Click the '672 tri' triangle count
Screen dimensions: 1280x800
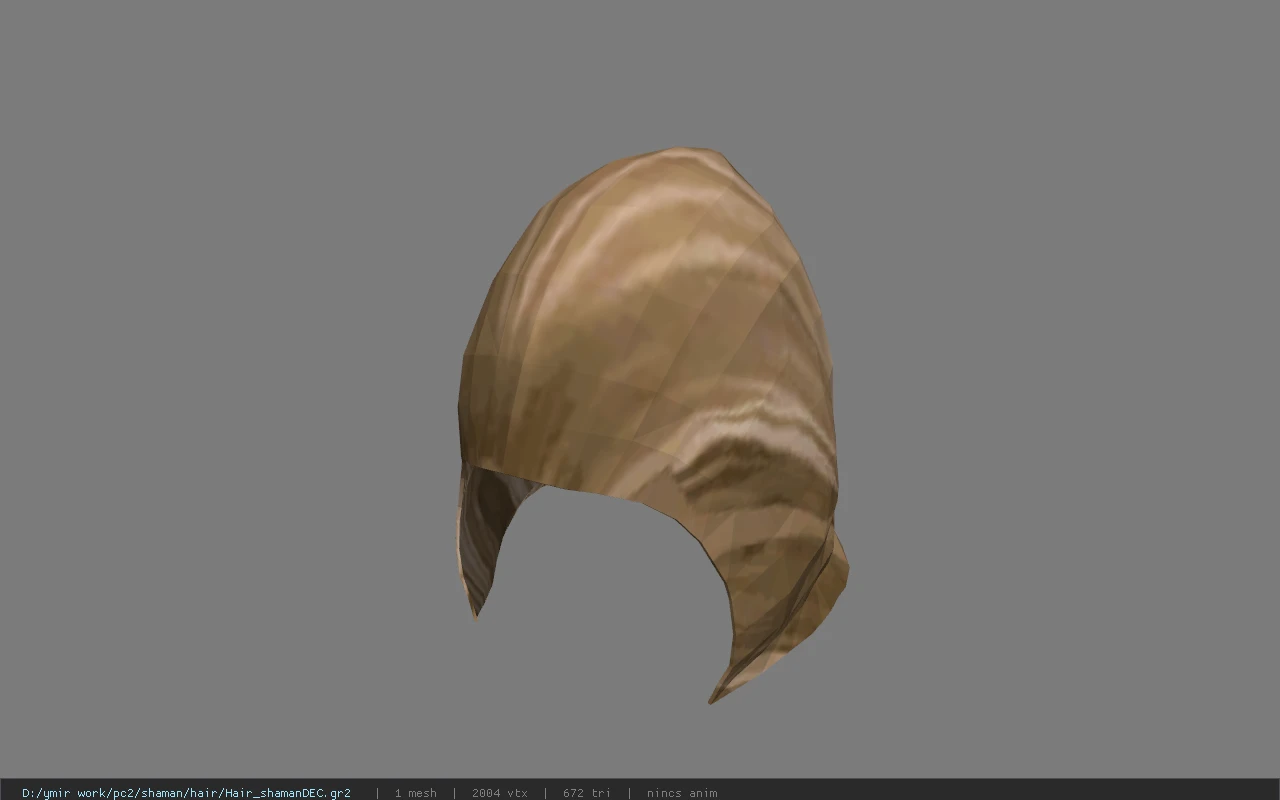587,793
